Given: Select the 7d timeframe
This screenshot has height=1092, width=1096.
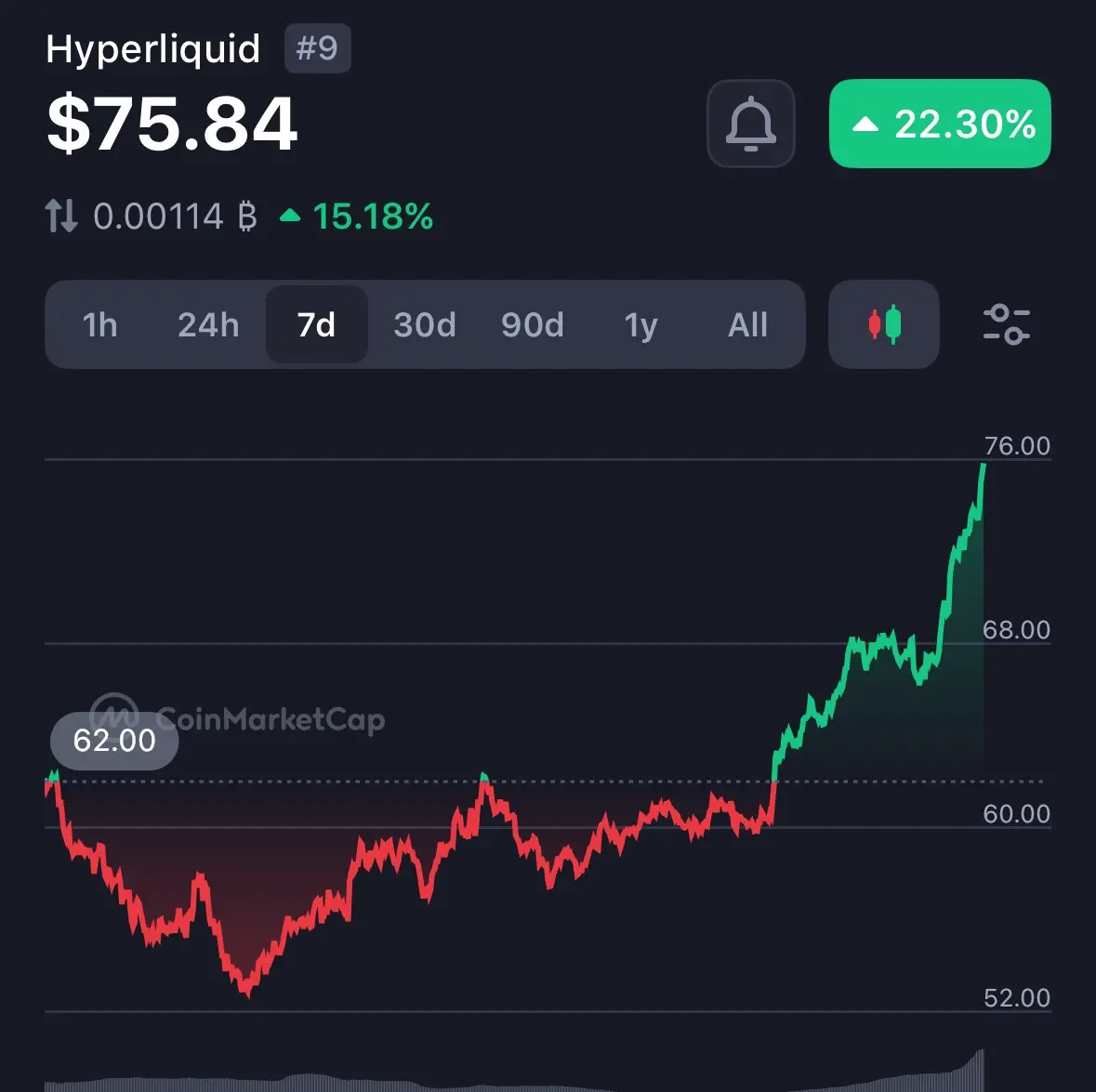Looking at the screenshot, I should tap(317, 325).
